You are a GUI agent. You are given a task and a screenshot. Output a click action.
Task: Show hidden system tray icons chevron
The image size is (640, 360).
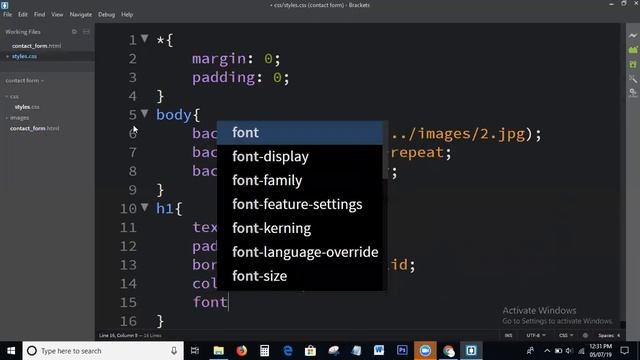(x=547, y=351)
